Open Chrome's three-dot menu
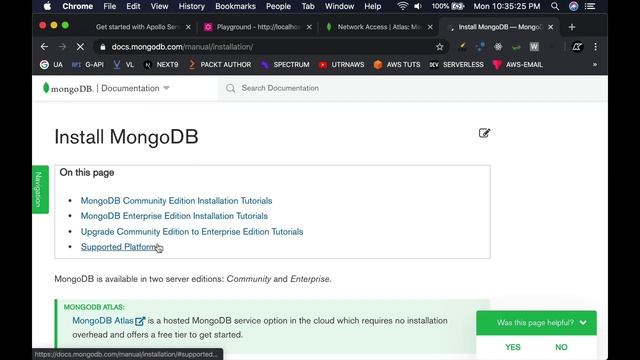 (596, 47)
